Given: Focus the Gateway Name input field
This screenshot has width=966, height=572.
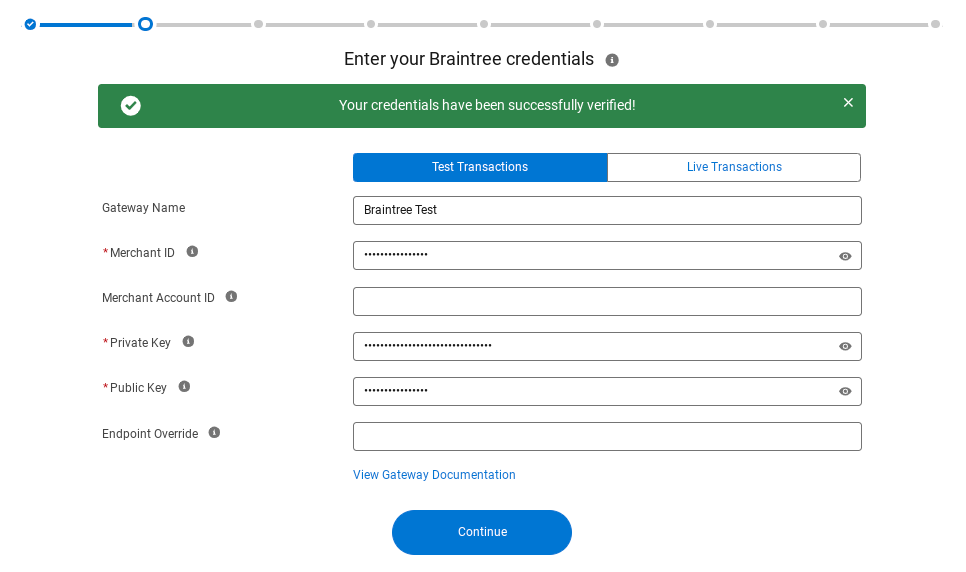Looking at the screenshot, I should [607, 210].
